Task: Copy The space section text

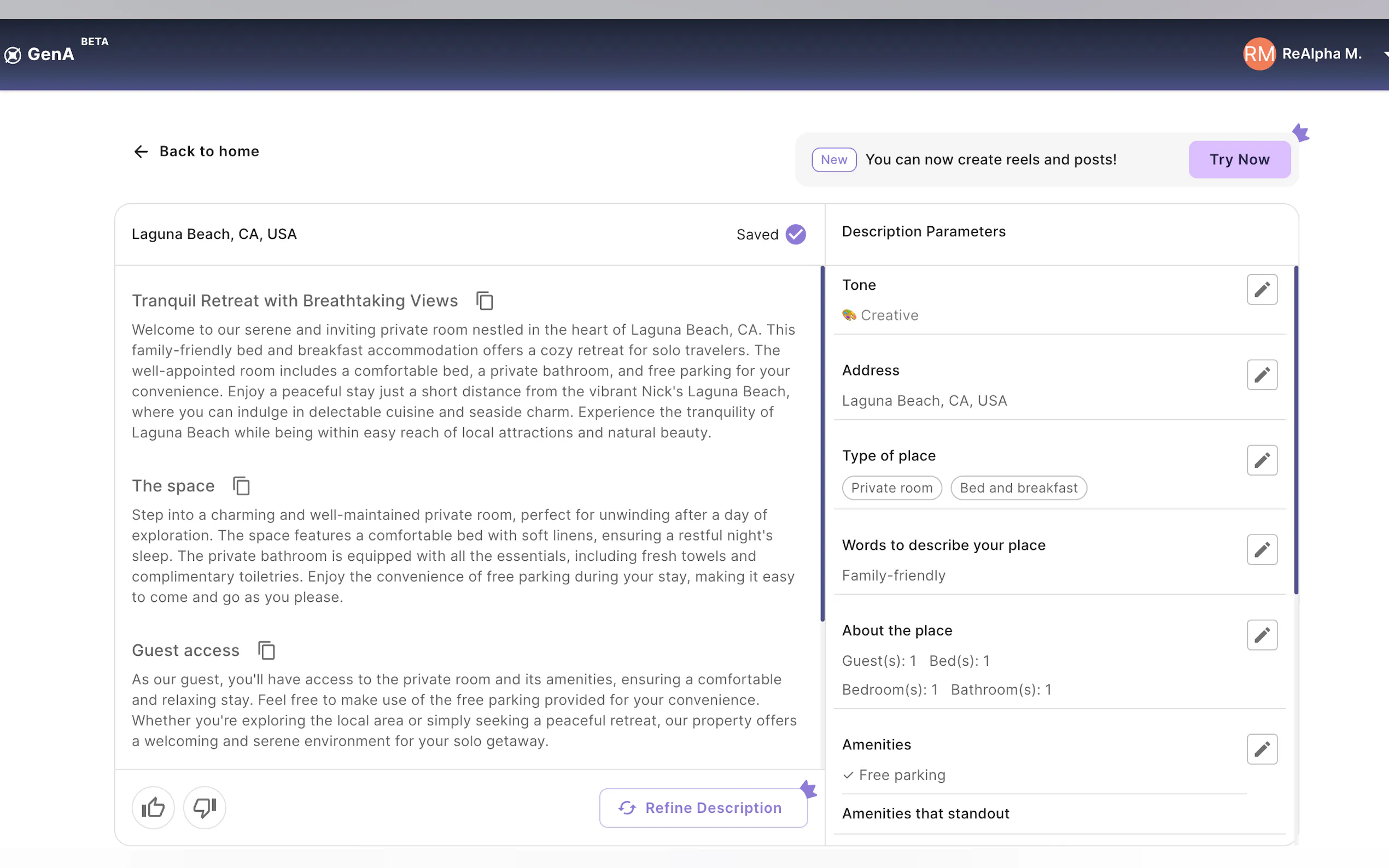Action: click(x=241, y=486)
